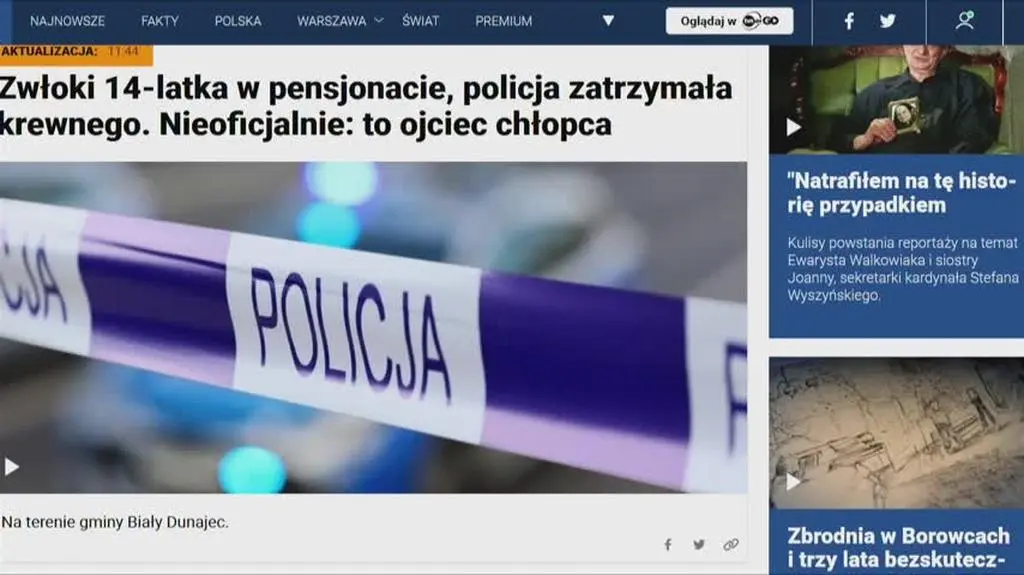
Task: Share the article on Twitter below the image
Action: (699, 545)
